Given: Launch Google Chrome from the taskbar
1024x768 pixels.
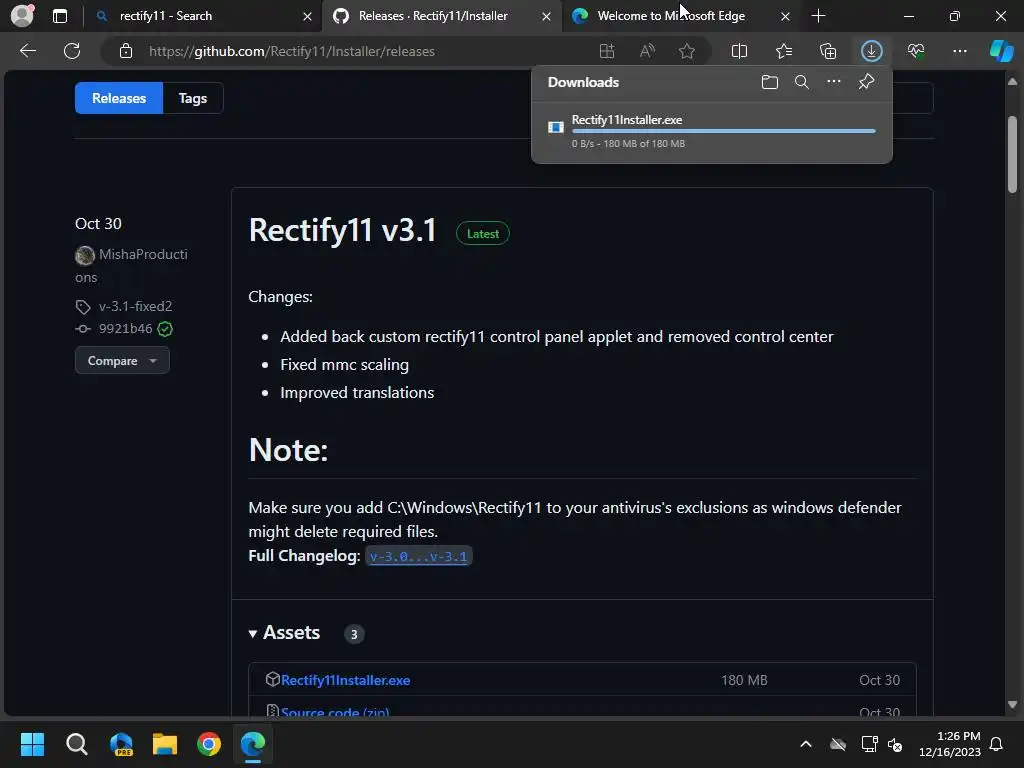Looking at the screenshot, I should tap(209, 744).
